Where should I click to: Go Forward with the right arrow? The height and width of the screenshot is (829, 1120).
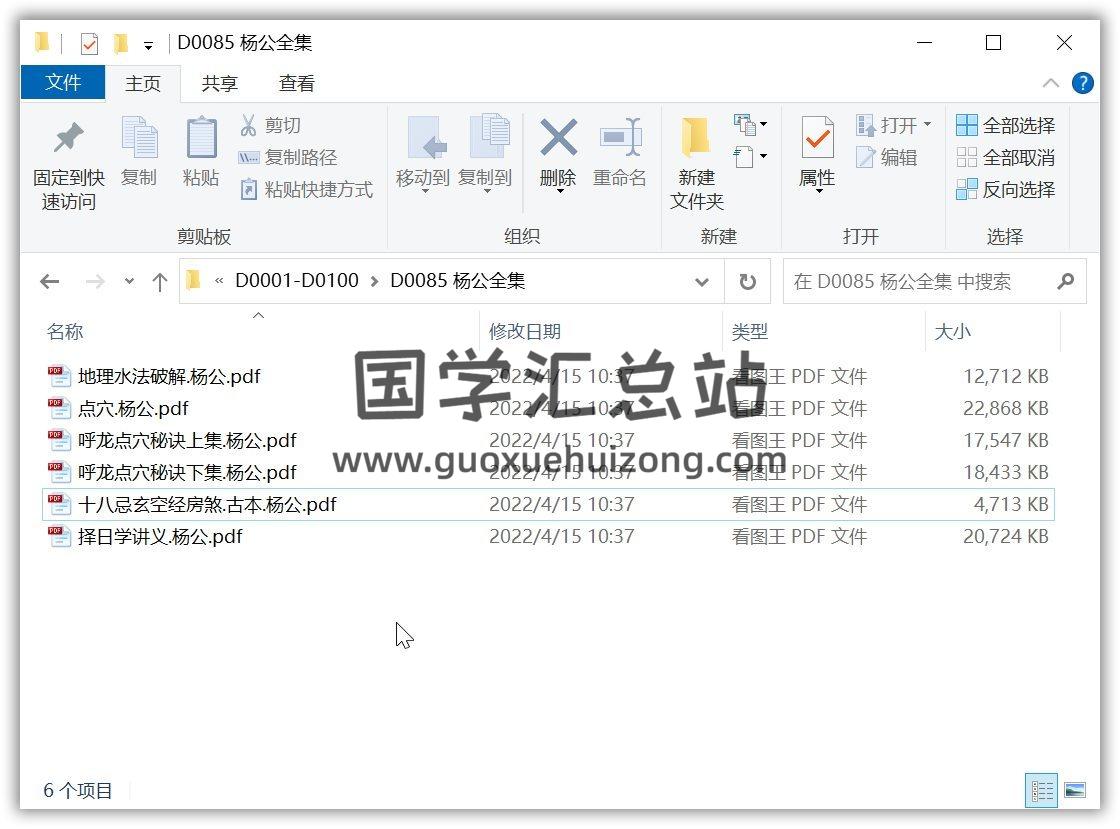[95, 282]
